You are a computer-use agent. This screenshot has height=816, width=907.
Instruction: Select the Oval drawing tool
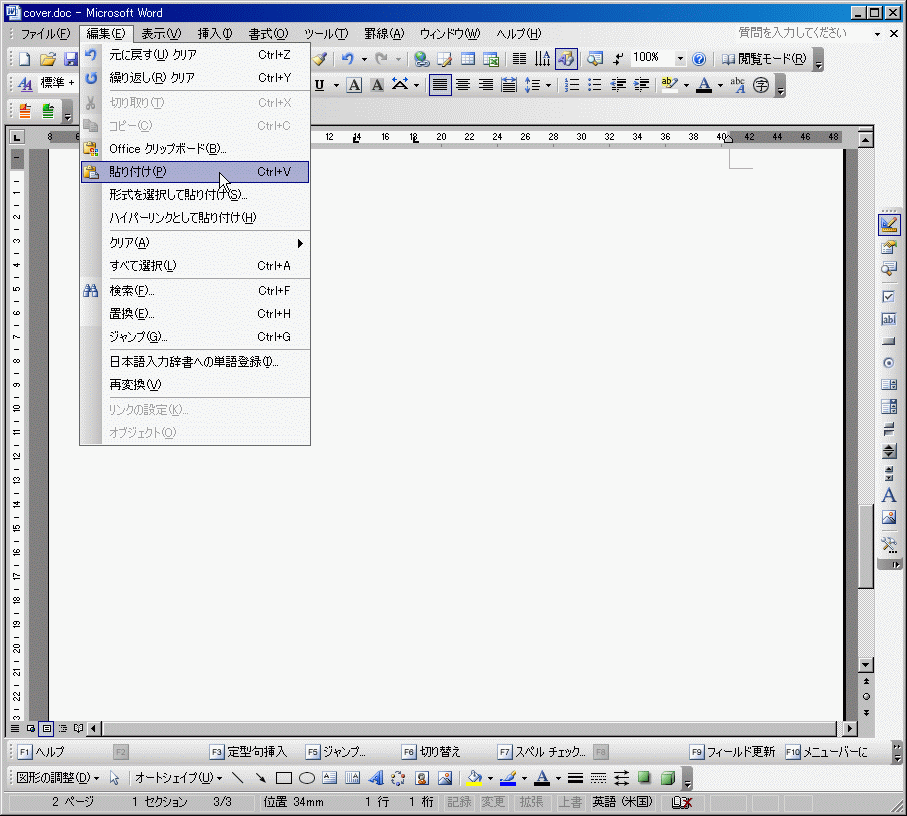pyautogui.click(x=307, y=778)
